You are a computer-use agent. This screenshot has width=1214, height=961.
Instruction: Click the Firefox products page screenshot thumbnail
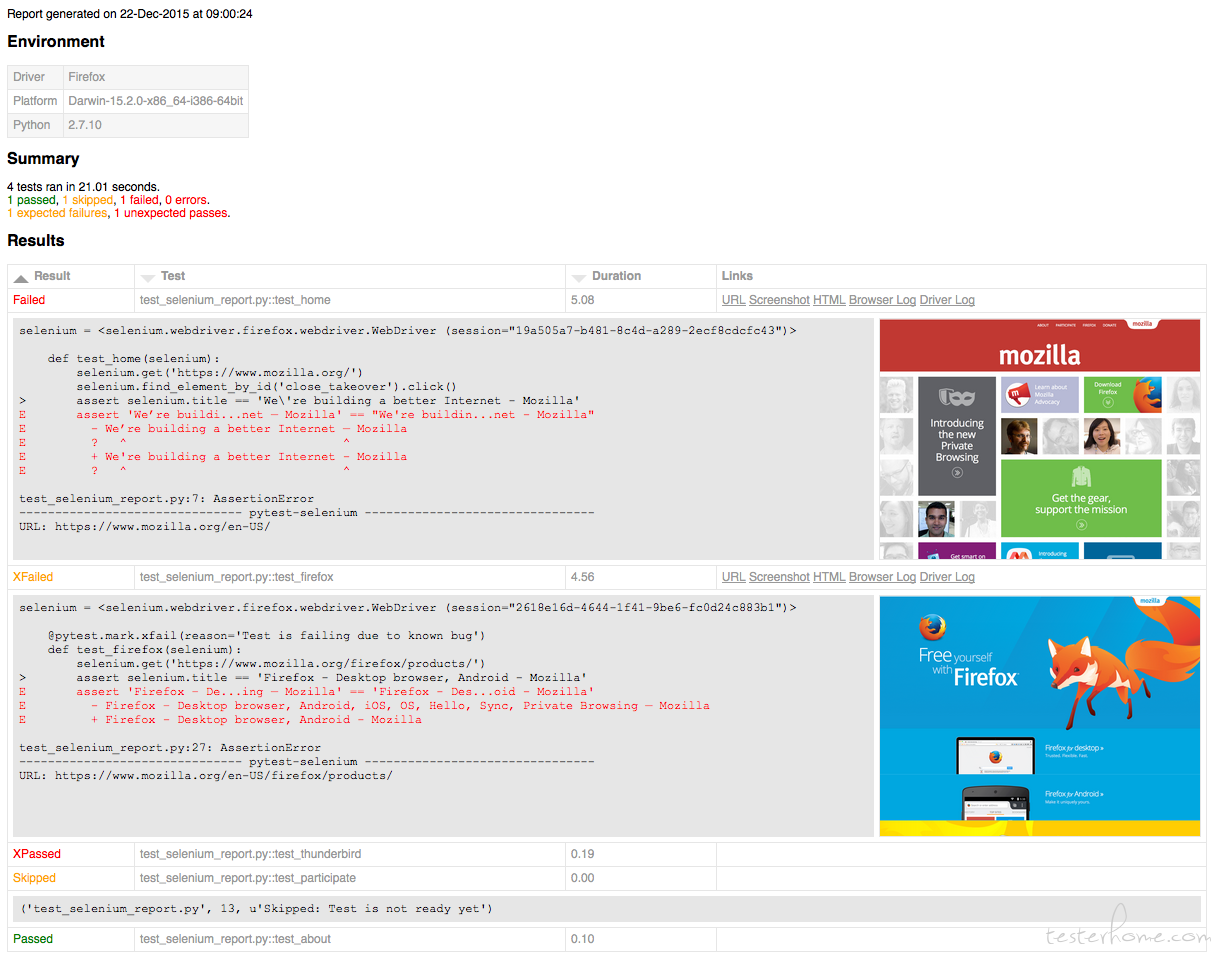(x=1039, y=716)
